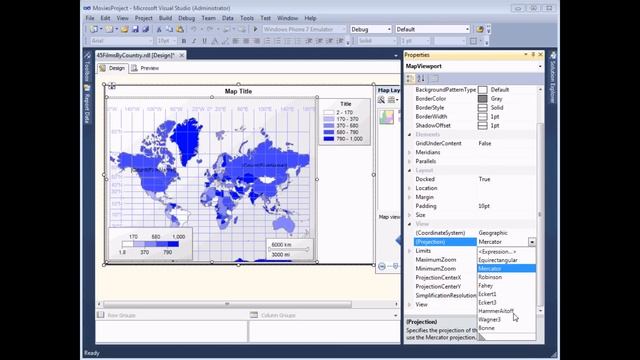Open the Edit menu
Viewport: 640px width, 360px height.
(105, 18)
